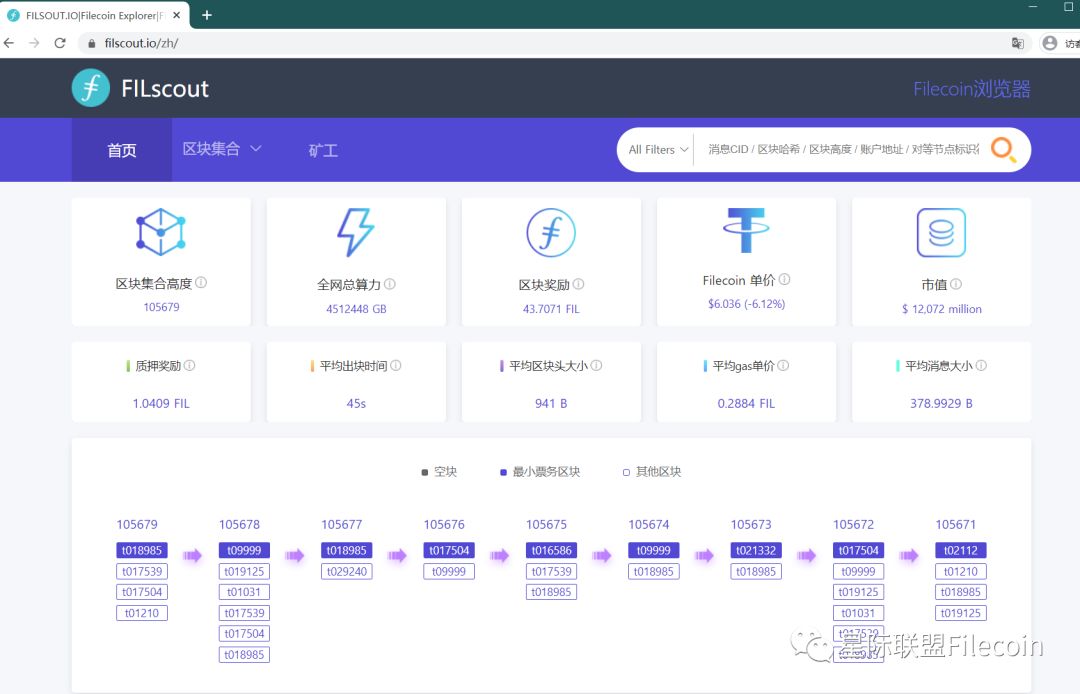Image resolution: width=1080 pixels, height=694 pixels.
Task: Click filled block t016586 under 105675
Action: (x=552, y=550)
